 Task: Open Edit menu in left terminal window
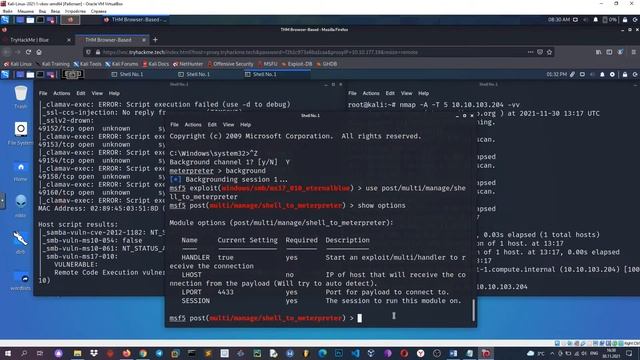click(81, 93)
